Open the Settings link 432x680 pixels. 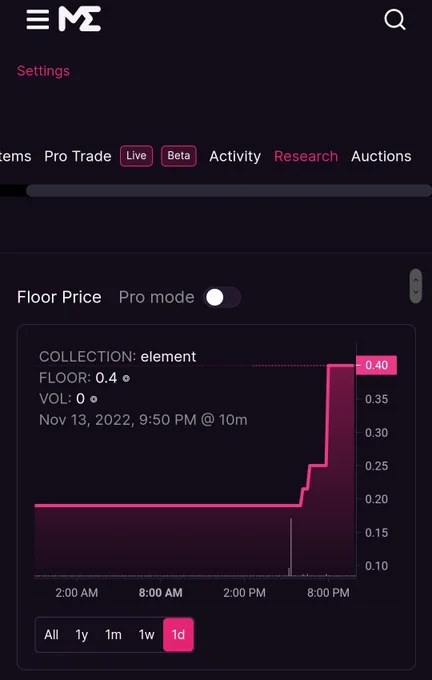[x=43, y=71]
